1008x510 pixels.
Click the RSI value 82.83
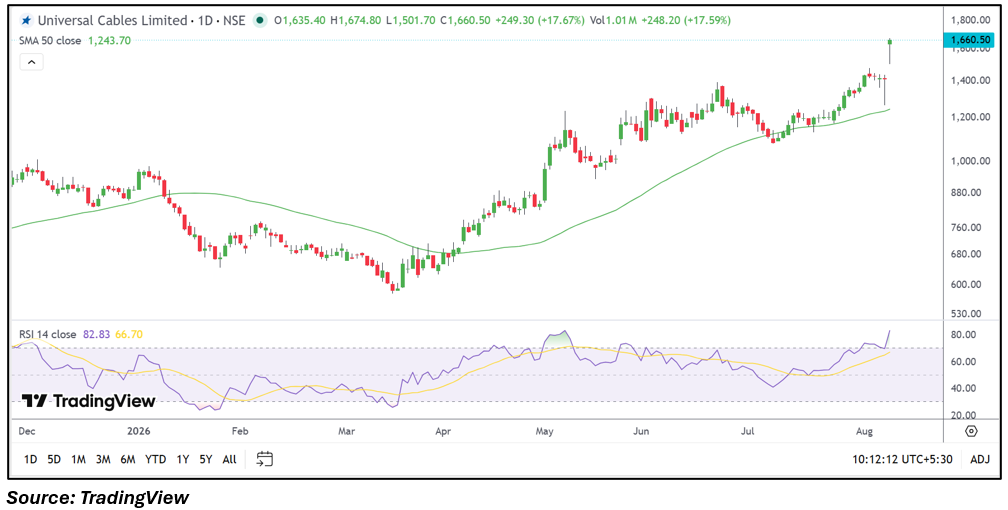[x=95, y=334]
